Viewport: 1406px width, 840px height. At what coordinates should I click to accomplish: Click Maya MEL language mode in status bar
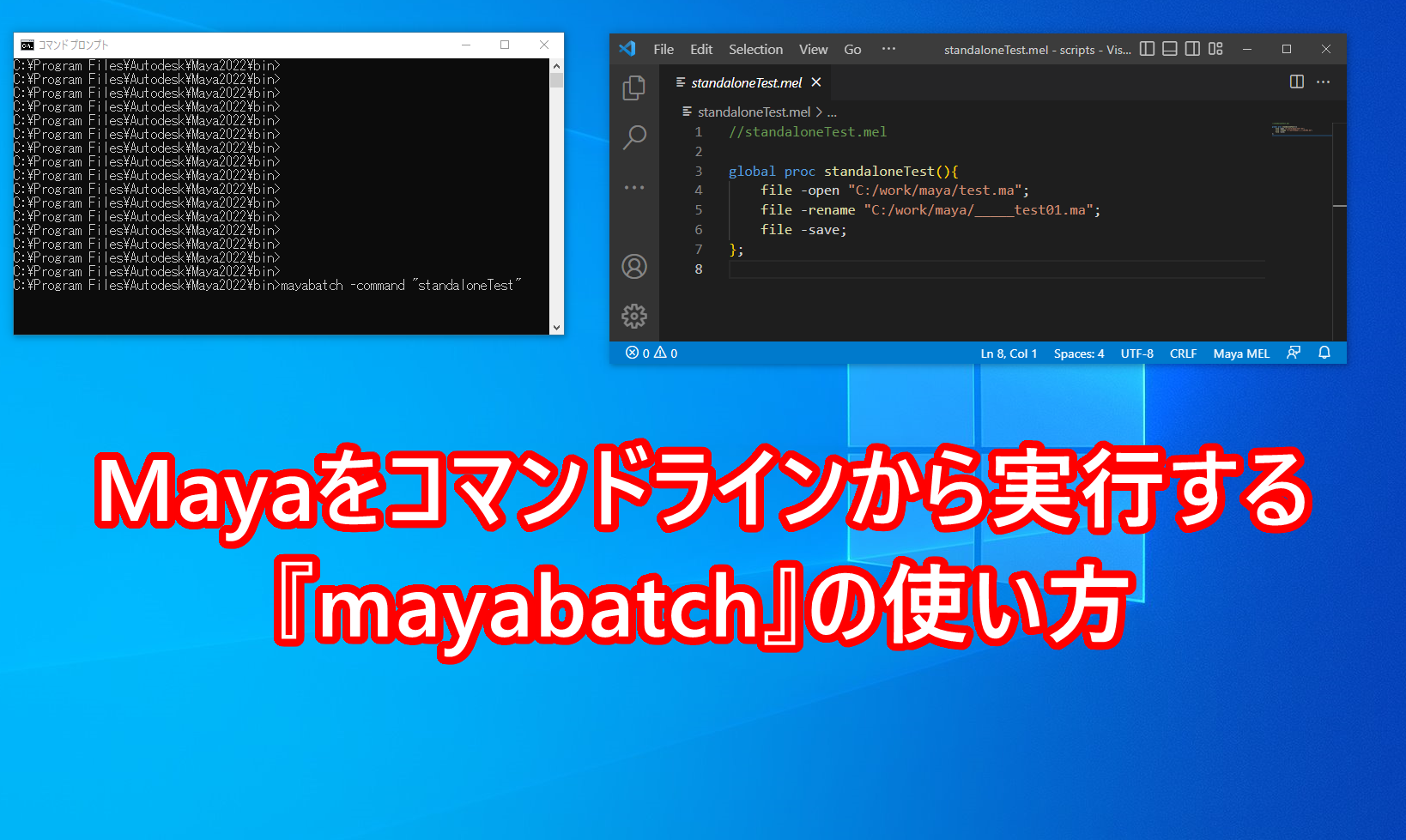[1240, 353]
